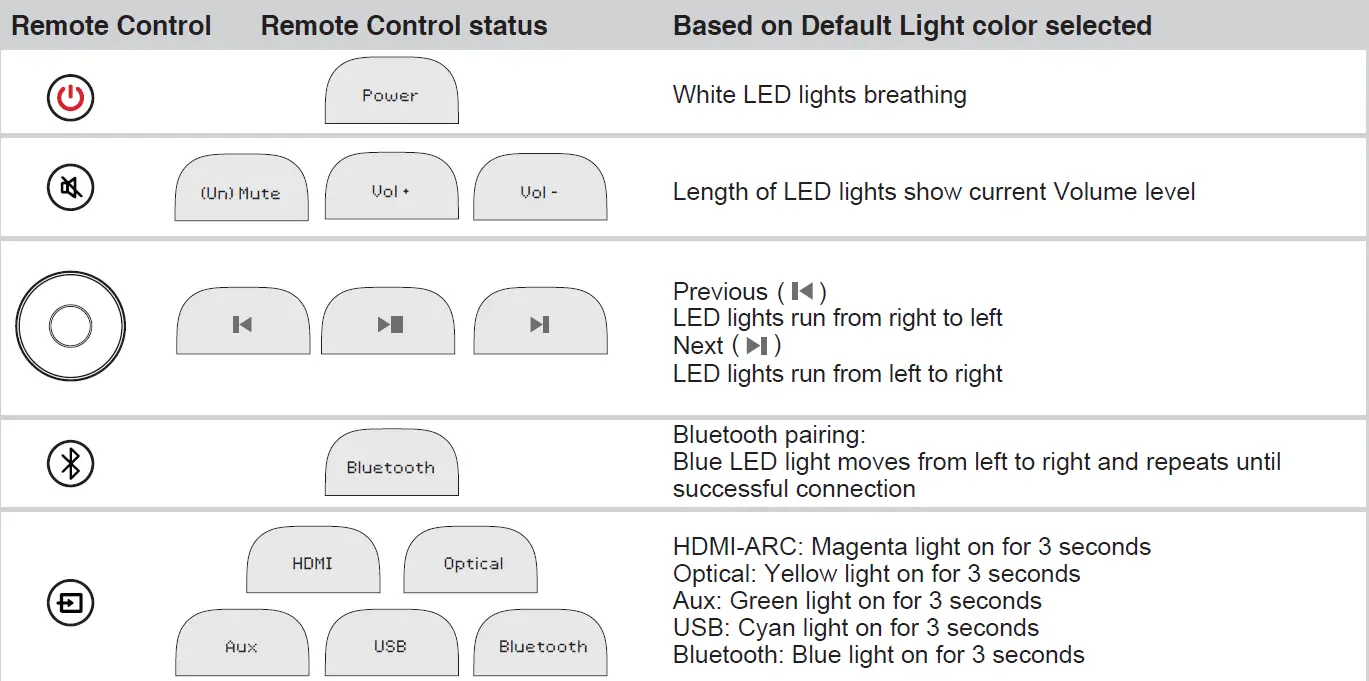Screen dimensions: 1369x681
Task: Click the red power icon
Action: point(70,98)
